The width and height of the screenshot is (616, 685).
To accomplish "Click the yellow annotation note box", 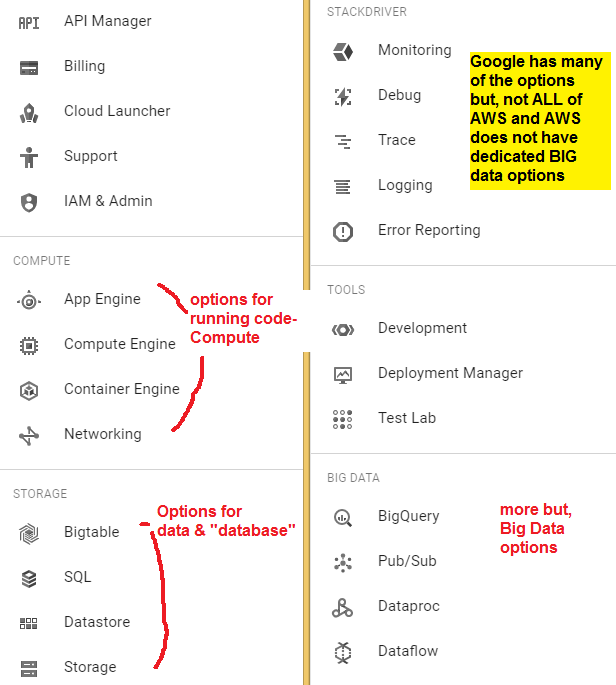I will click(x=540, y=120).
